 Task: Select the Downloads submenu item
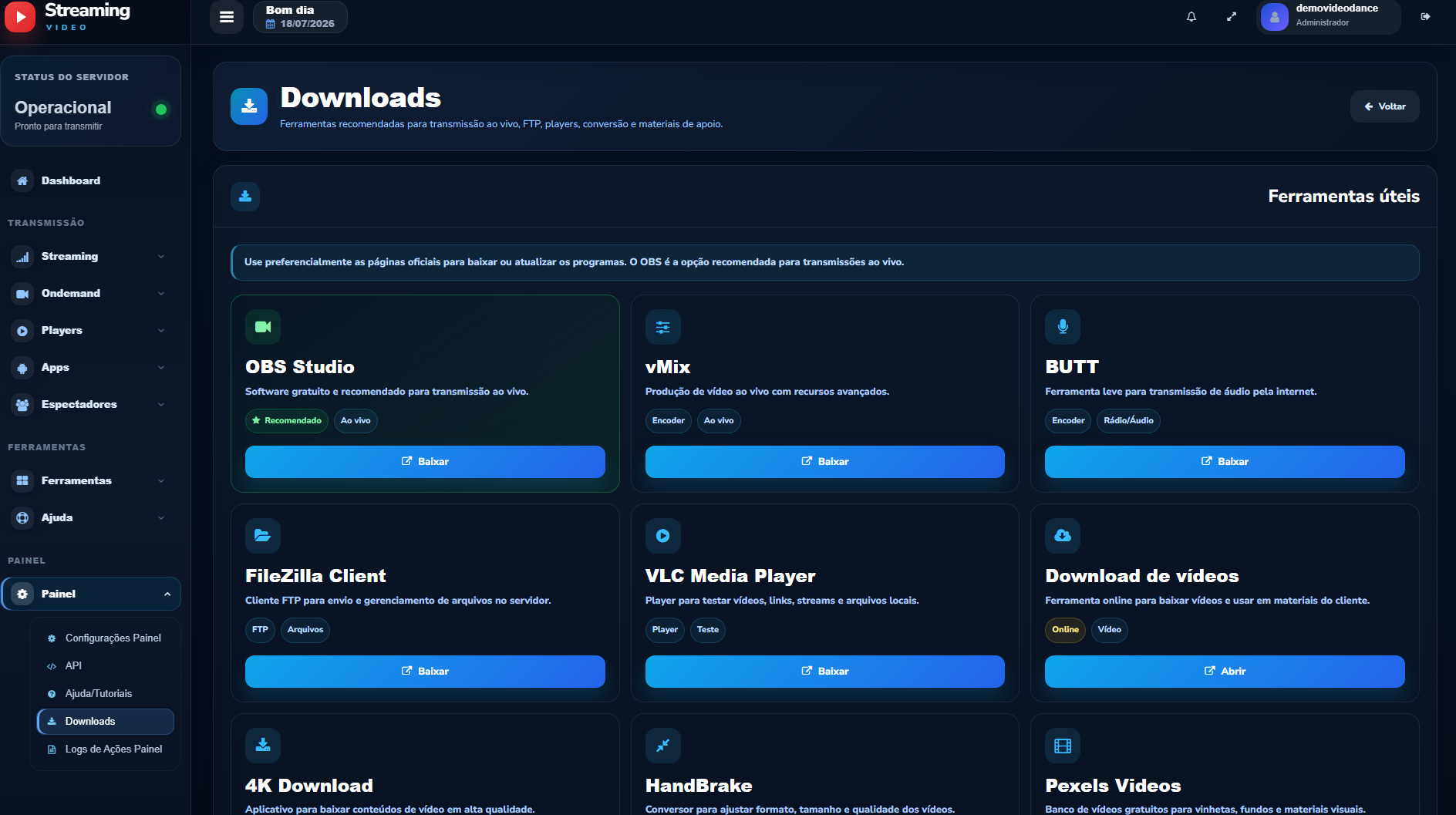(105, 721)
